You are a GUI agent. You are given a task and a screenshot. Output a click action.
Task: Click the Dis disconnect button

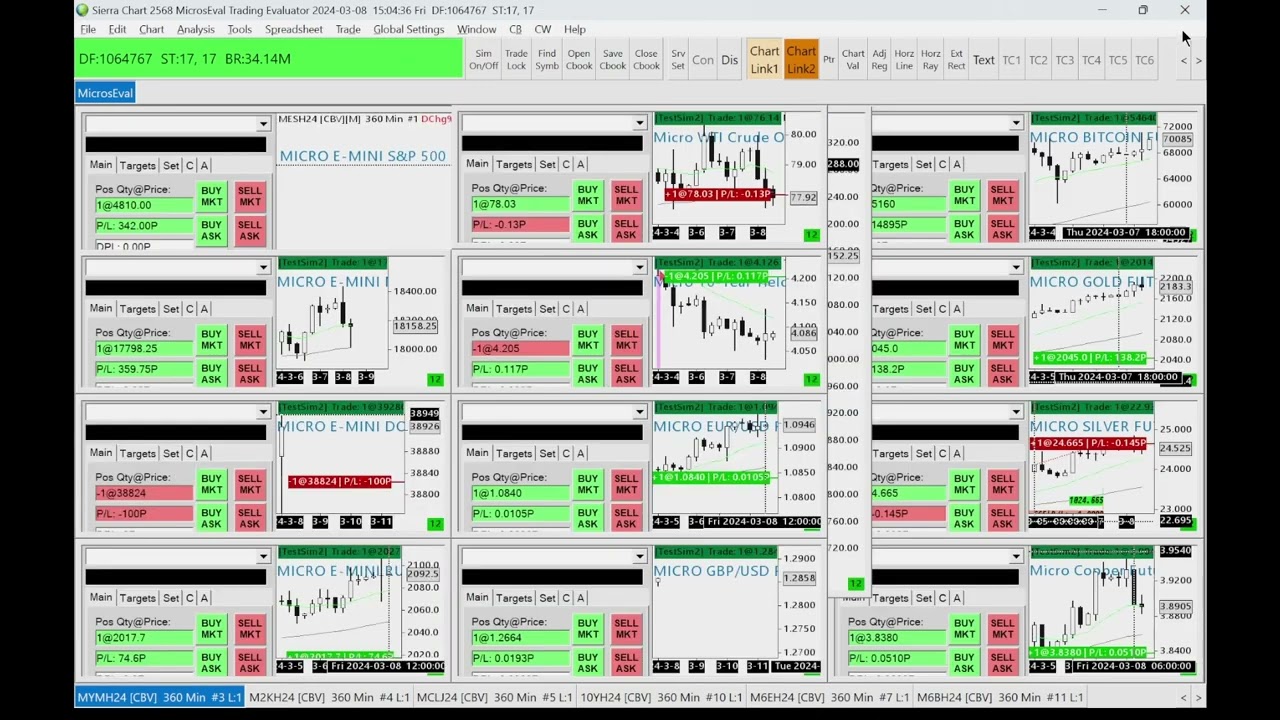(x=730, y=60)
